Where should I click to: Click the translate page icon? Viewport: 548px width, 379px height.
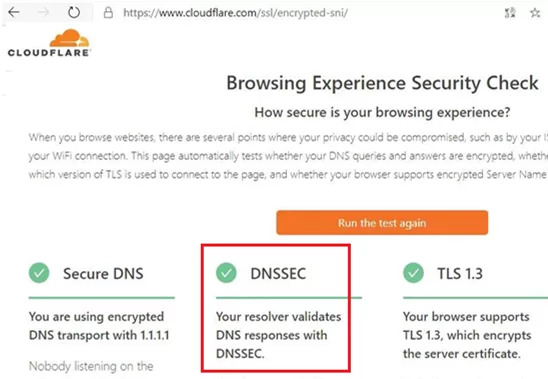point(510,13)
